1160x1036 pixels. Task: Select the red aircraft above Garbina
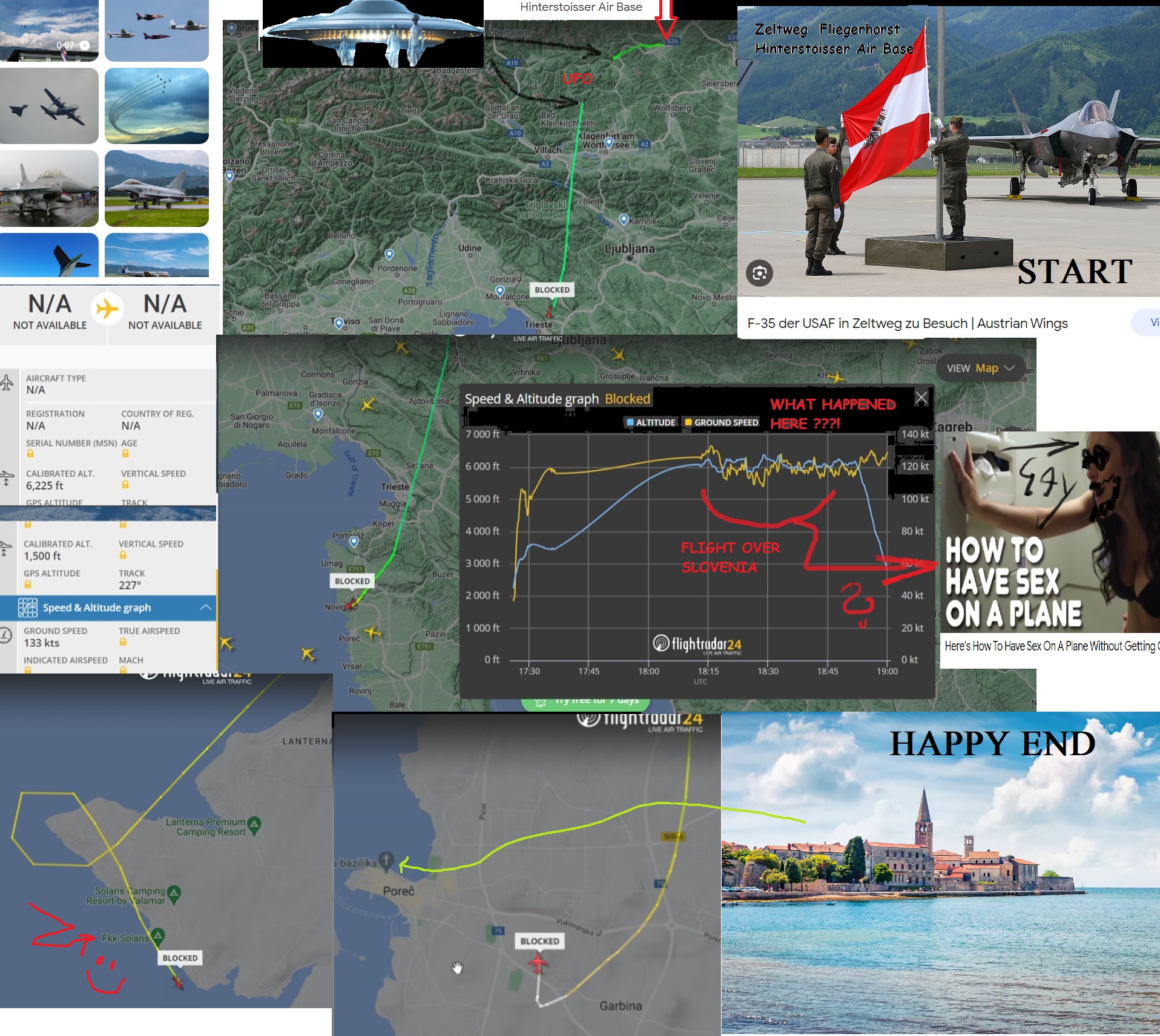coord(538,963)
